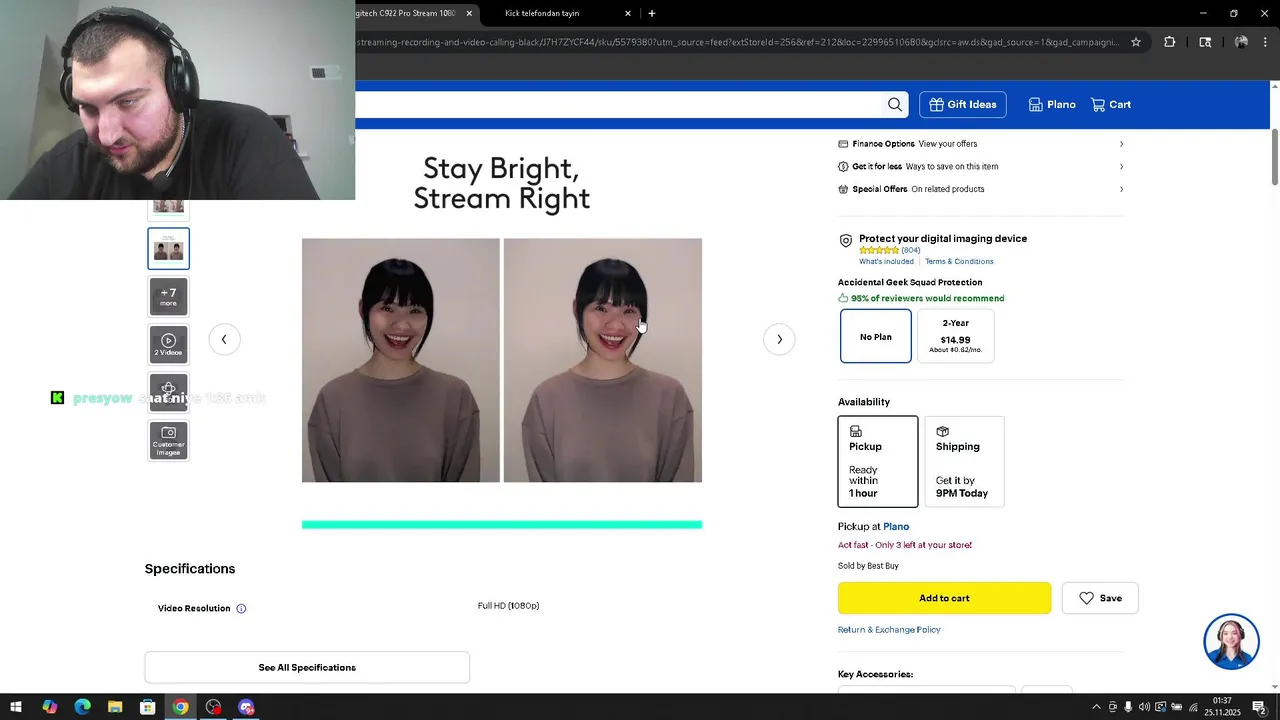Image resolution: width=1280 pixels, height=720 pixels.
Task: Open the 2 Videos thumbnail
Action: (168, 344)
